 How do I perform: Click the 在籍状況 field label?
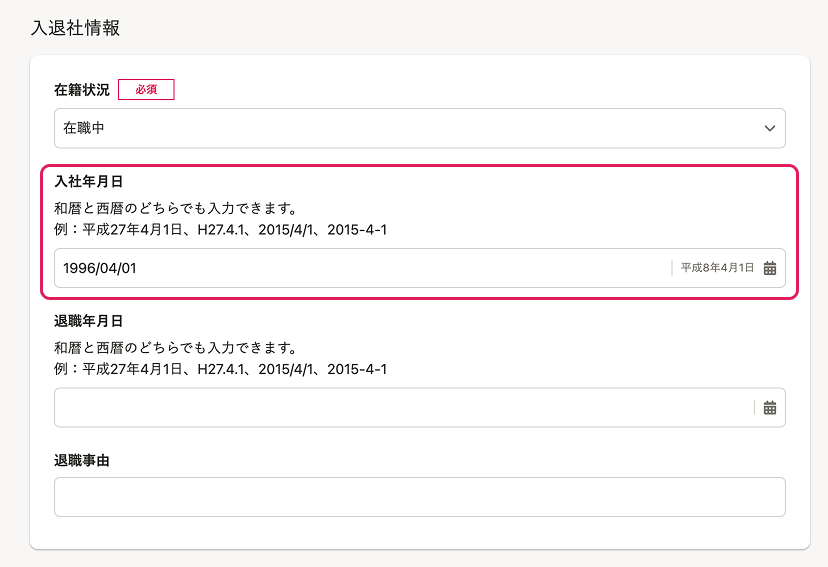(82, 90)
